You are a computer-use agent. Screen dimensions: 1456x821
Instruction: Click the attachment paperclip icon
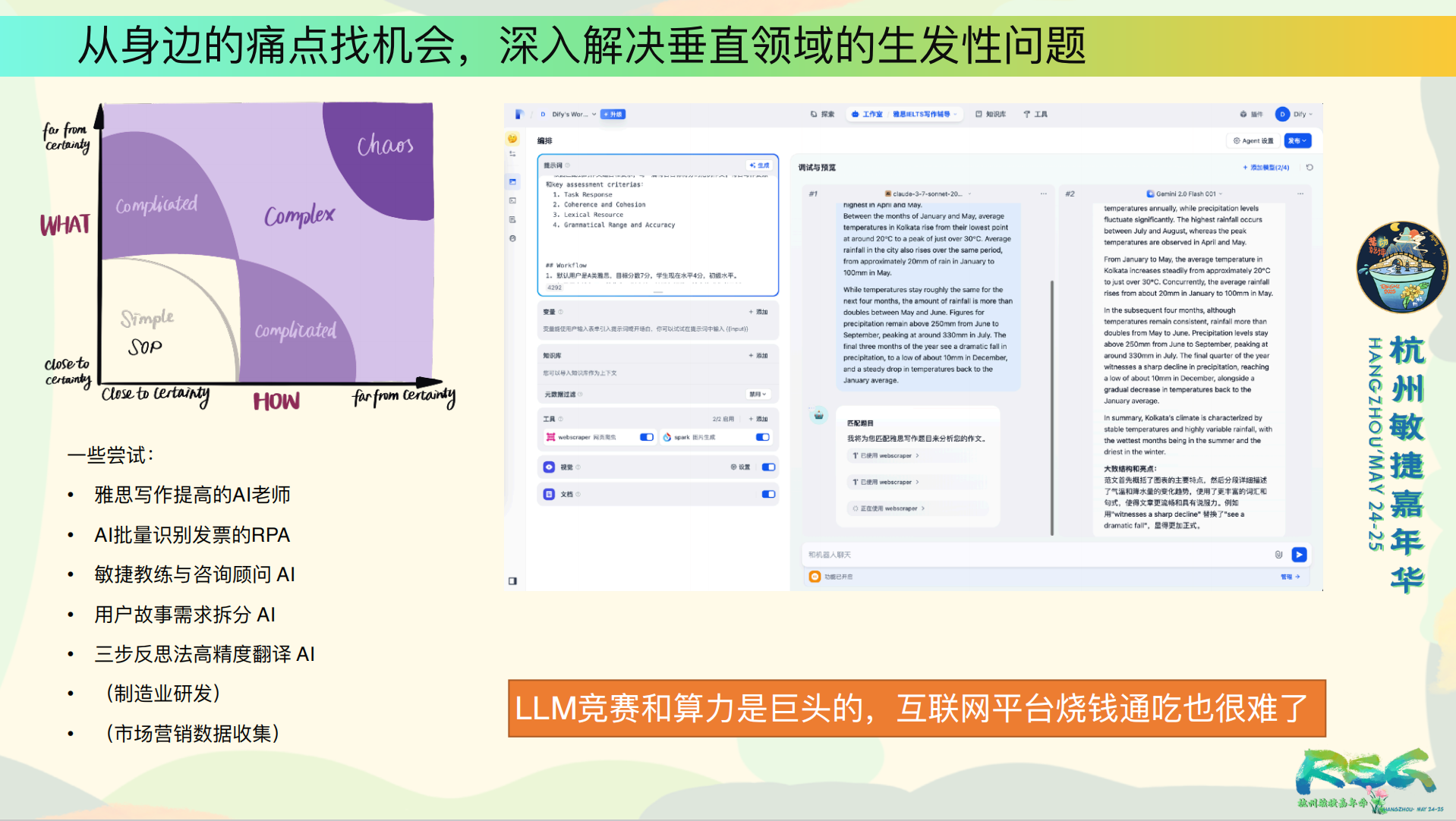click(x=1278, y=555)
